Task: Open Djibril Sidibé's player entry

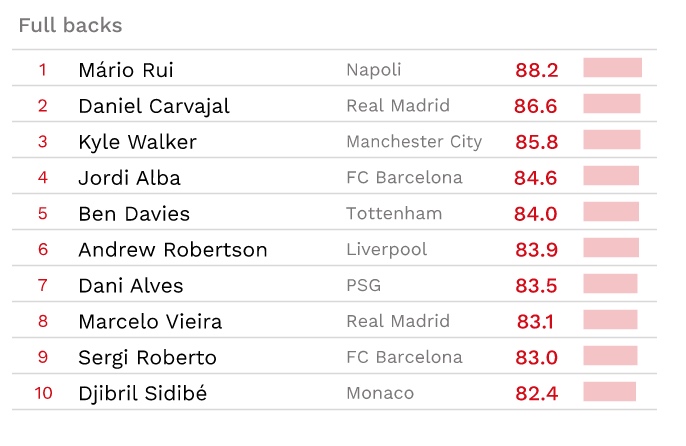Action: tap(142, 394)
